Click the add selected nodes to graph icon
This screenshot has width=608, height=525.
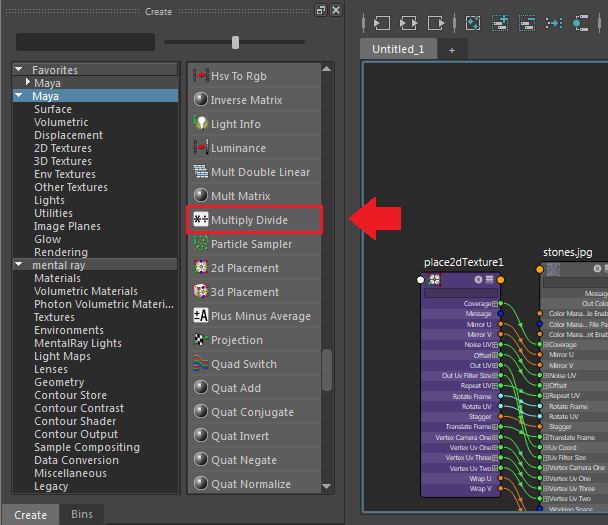[500, 21]
